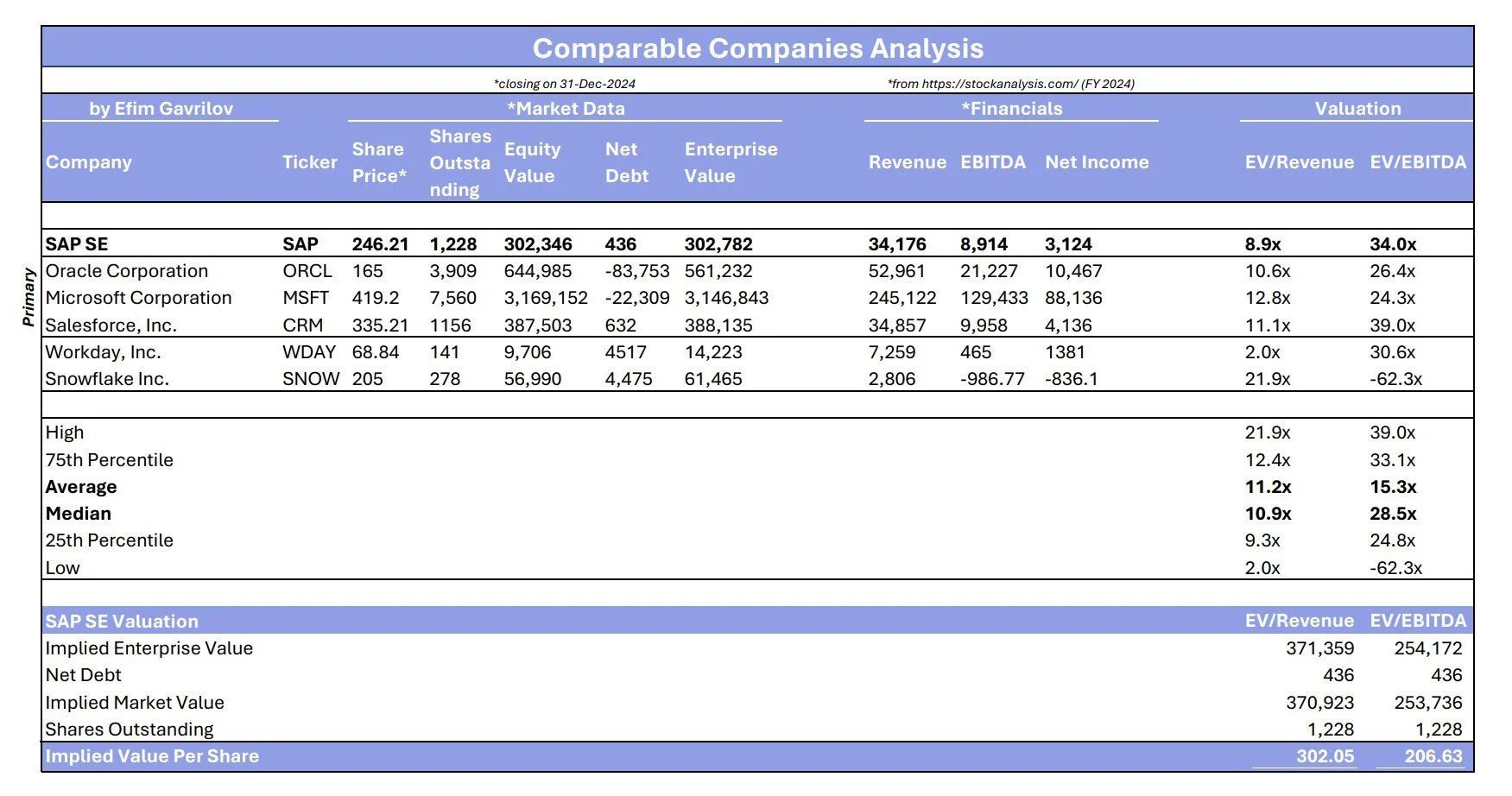Select Snowflake net income -836.1
The height and width of the screenshot is (796, 1512).
1072,379
